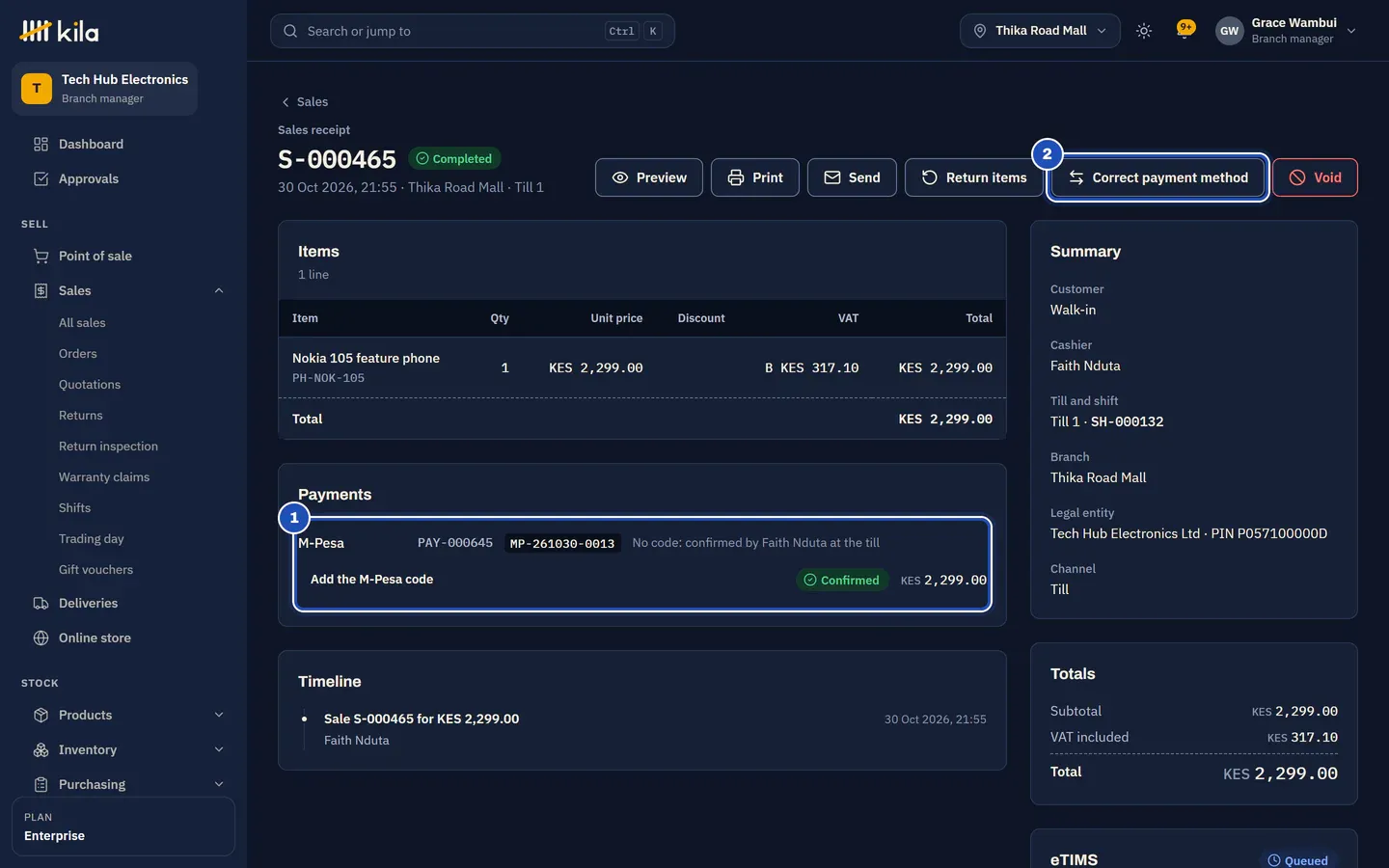The height and width of the screenshot is (868, 1389).
Task: Collapse the Sales sidebar group
Action: click(x=219, y=290)
